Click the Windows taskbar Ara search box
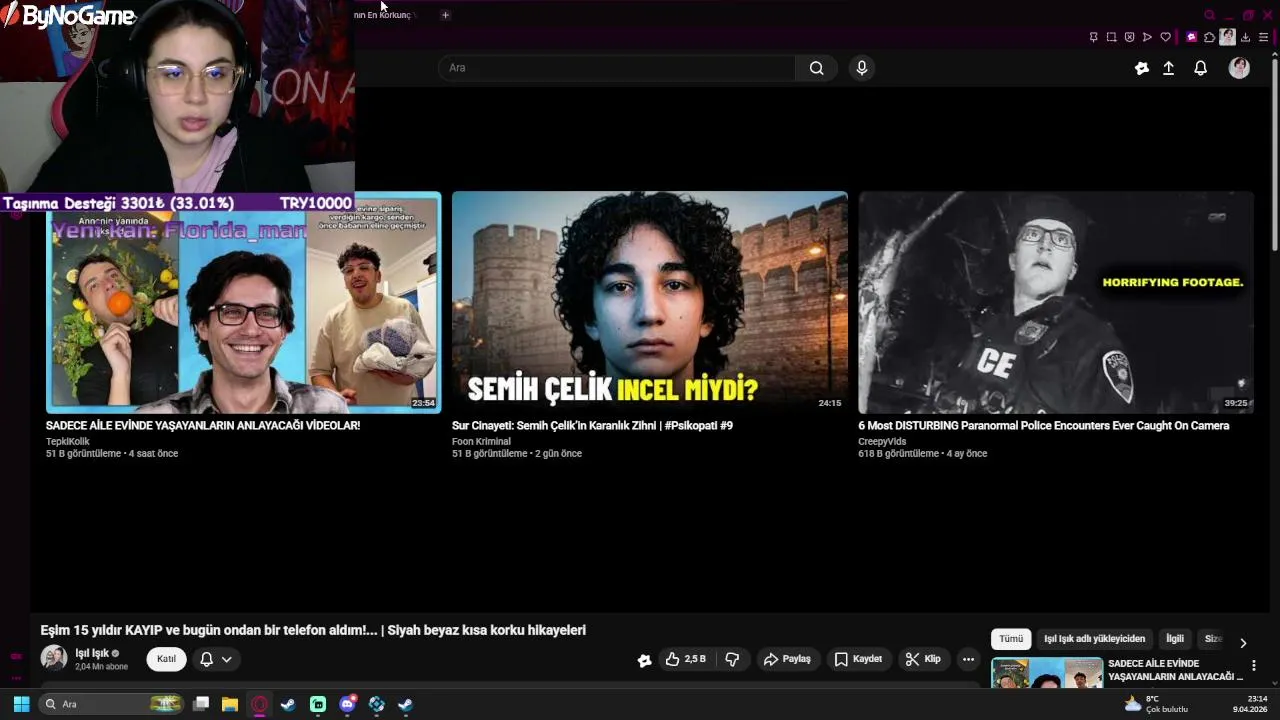 (112, 704)
